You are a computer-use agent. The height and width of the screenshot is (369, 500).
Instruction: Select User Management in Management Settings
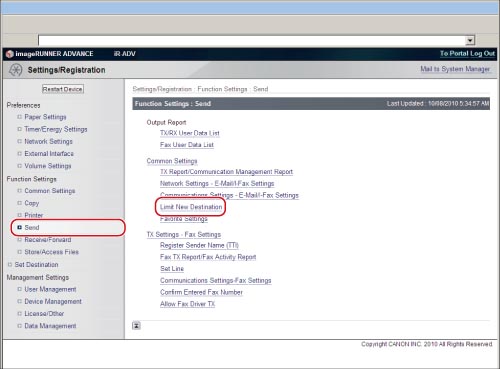coord(50,289)
